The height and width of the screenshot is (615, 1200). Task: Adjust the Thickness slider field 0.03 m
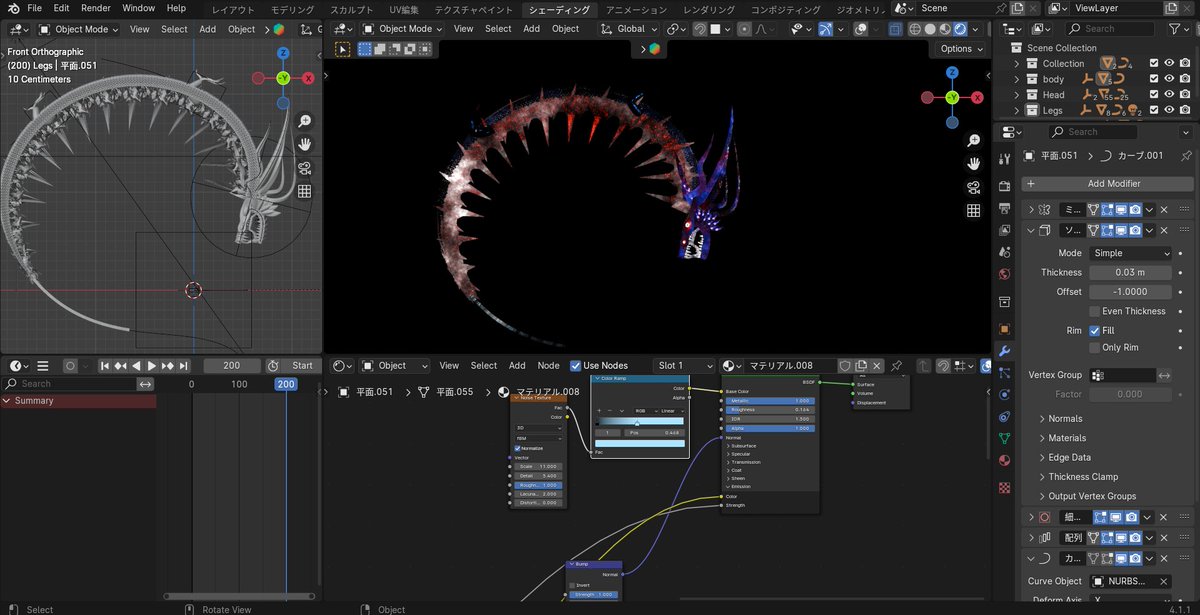click(x=1130, y=272)
